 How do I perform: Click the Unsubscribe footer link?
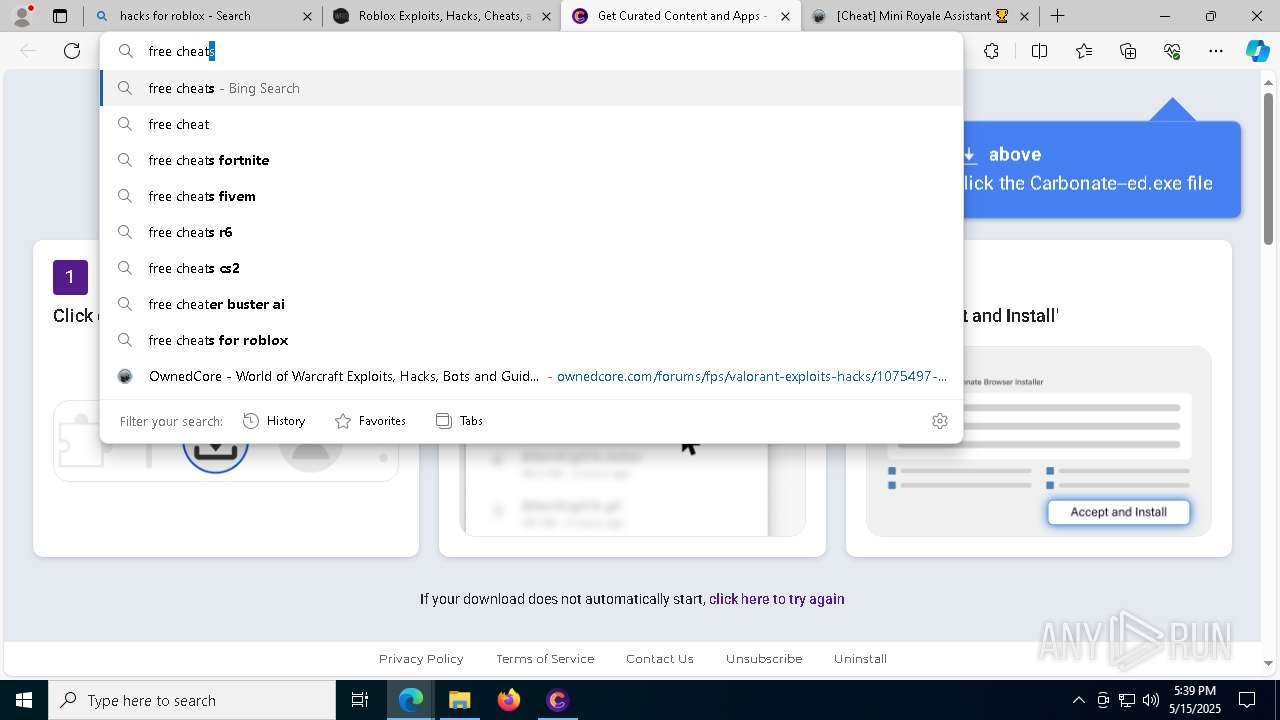(x=764, y=659)
